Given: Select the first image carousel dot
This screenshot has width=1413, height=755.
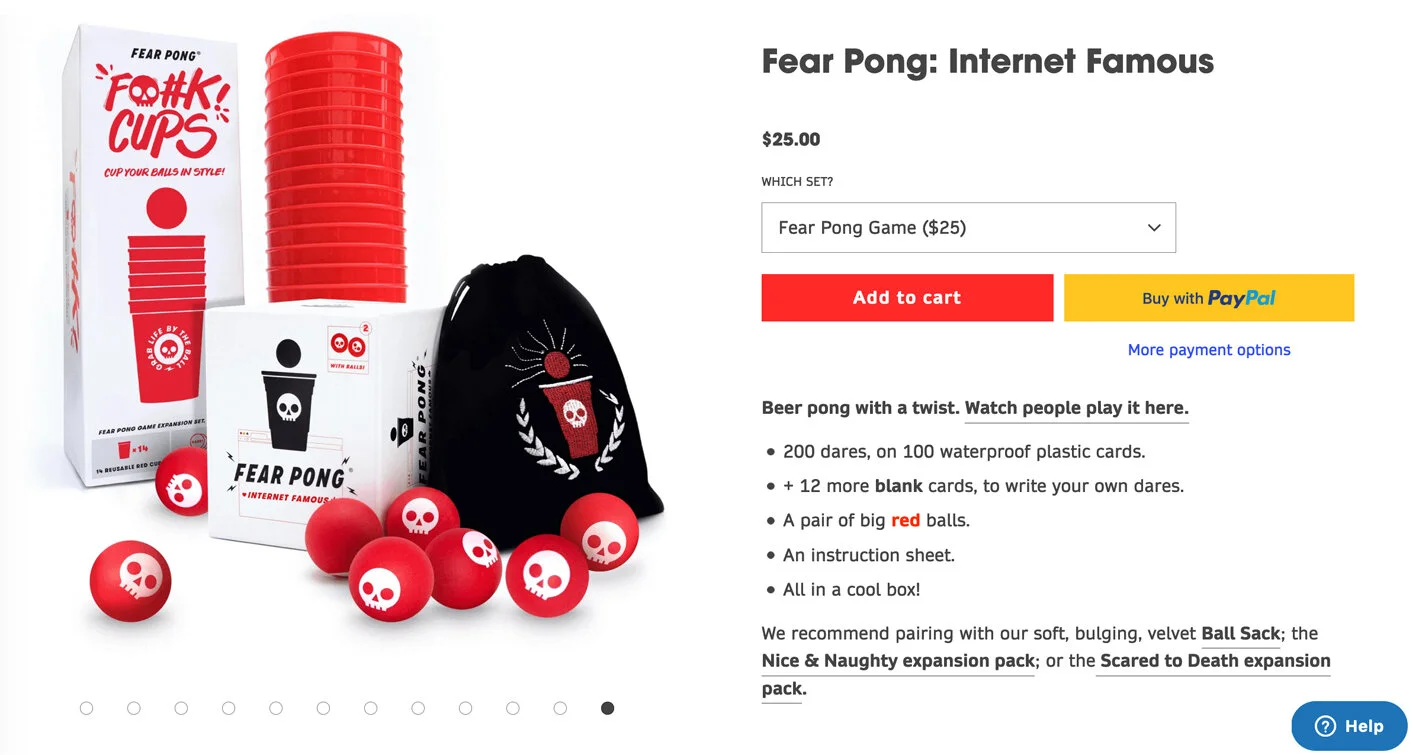Looking at the screenshot, I should tap(87, 708).
